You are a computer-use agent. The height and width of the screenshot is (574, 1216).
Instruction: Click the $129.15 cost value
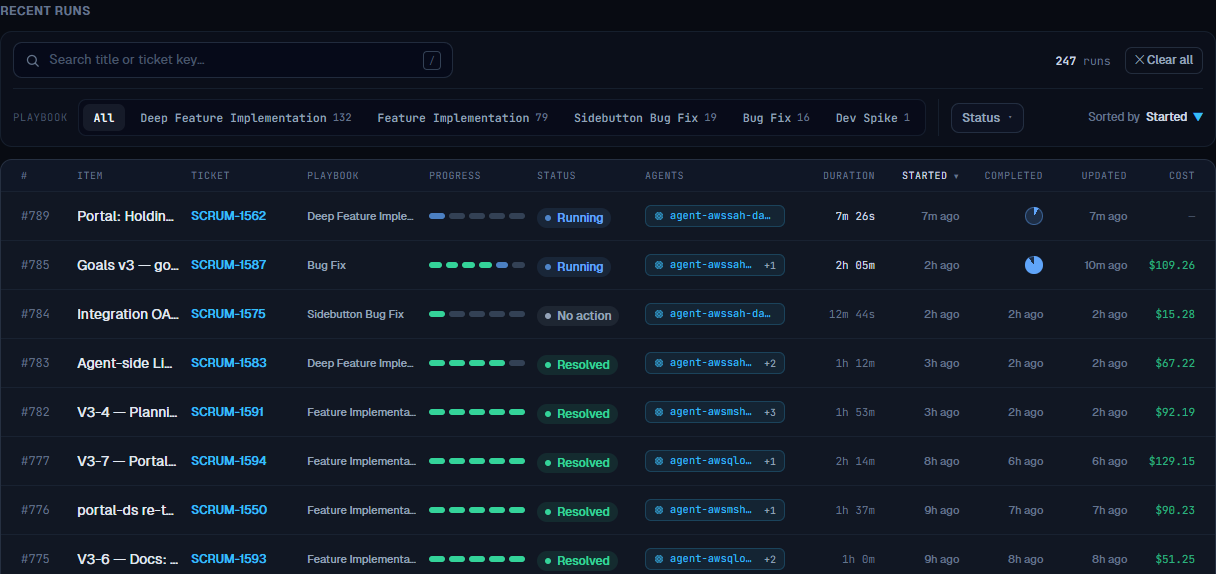(1173, 461)
